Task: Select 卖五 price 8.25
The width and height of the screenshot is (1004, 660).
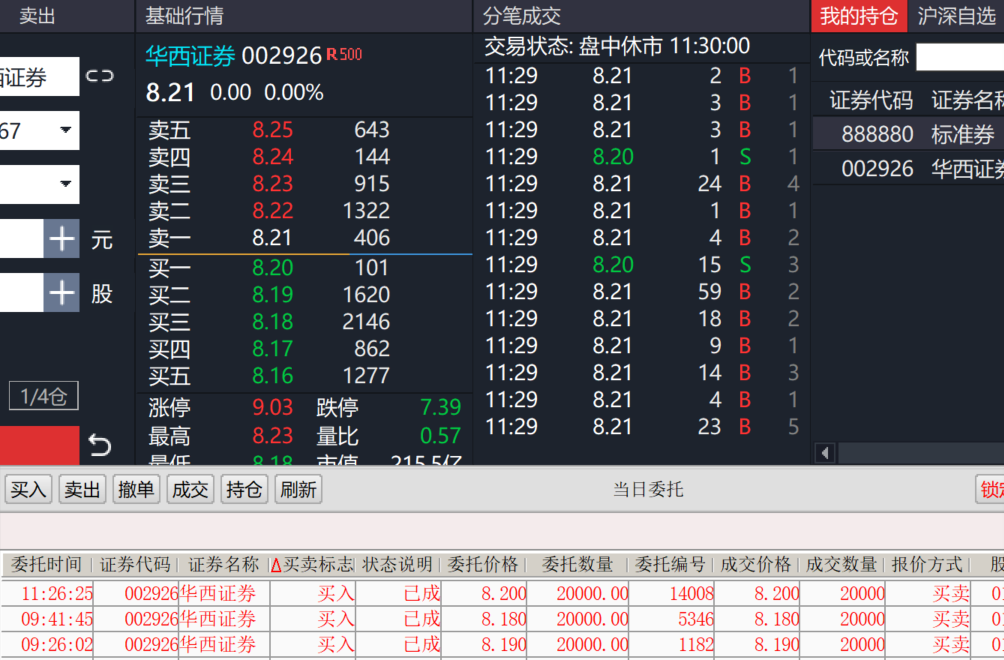Action: (272, 130)
